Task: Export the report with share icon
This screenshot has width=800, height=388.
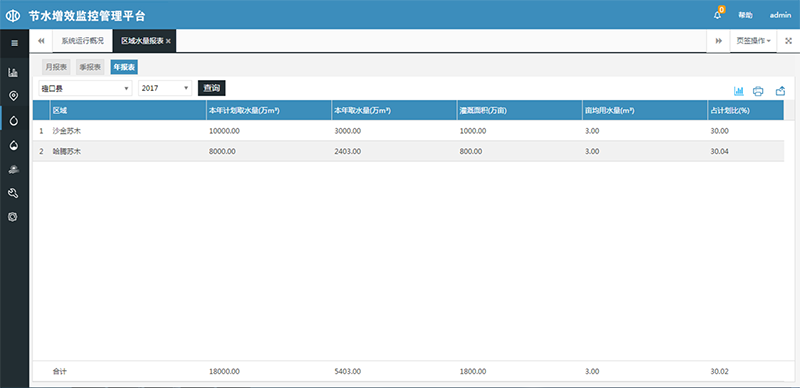Action: point(780,91)
